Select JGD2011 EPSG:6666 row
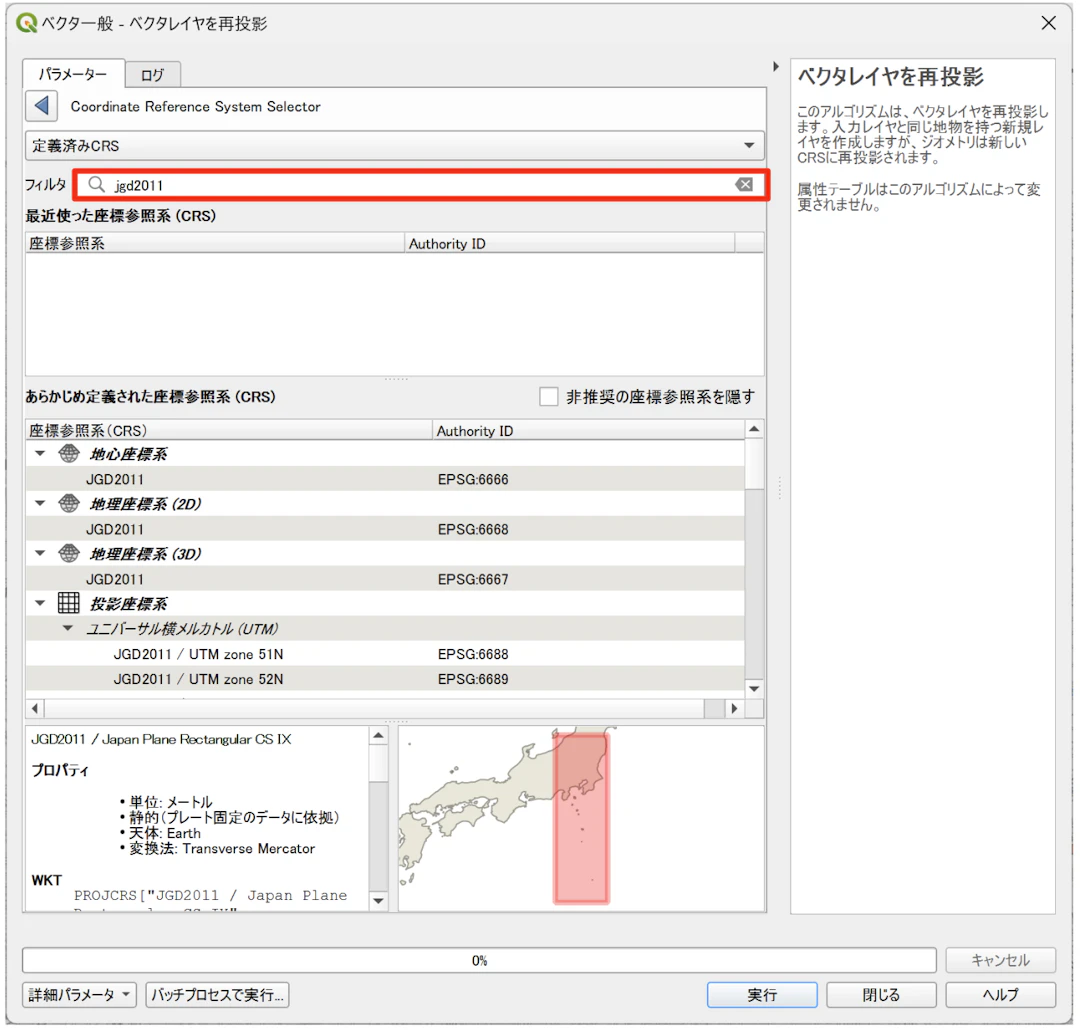Image resolution: width=1080 pixels, height=1030 pixels. click(x=385, y=479)
